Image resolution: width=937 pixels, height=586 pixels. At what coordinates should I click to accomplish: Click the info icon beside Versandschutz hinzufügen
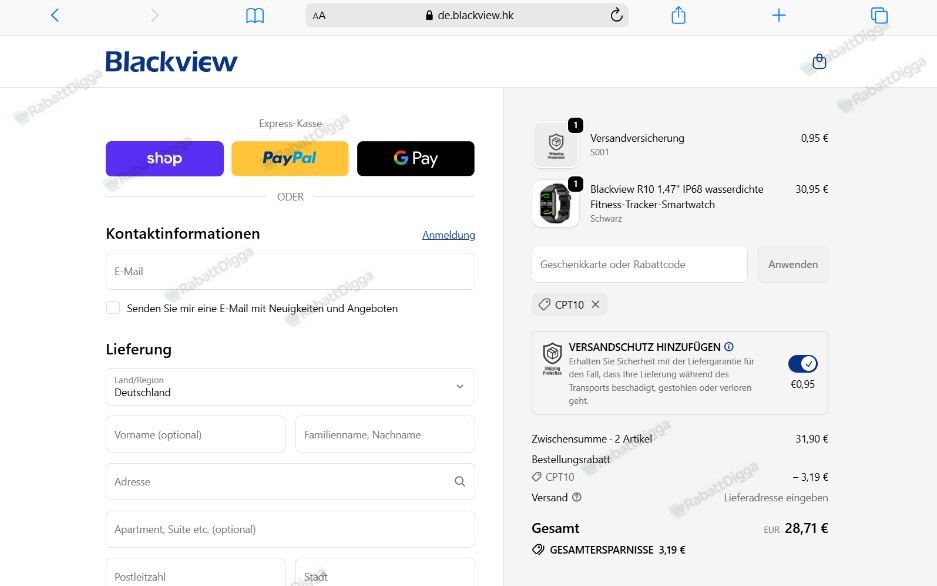(729, 346)
